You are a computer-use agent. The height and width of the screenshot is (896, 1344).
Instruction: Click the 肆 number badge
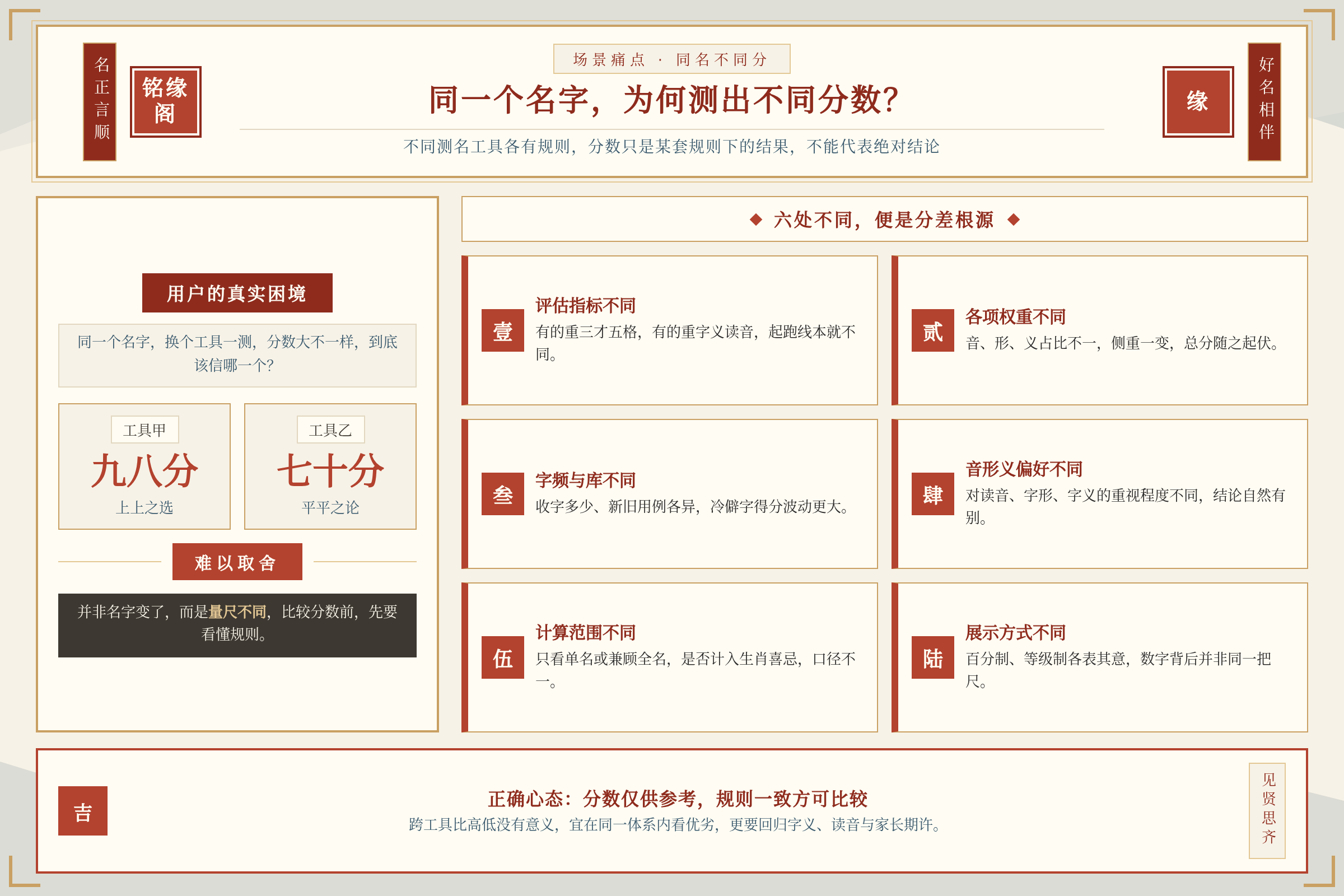pos(932,494)
